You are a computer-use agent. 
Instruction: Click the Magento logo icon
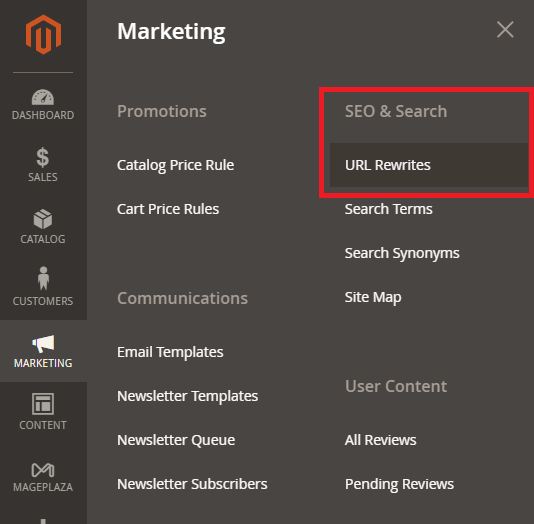coord(43,34)
